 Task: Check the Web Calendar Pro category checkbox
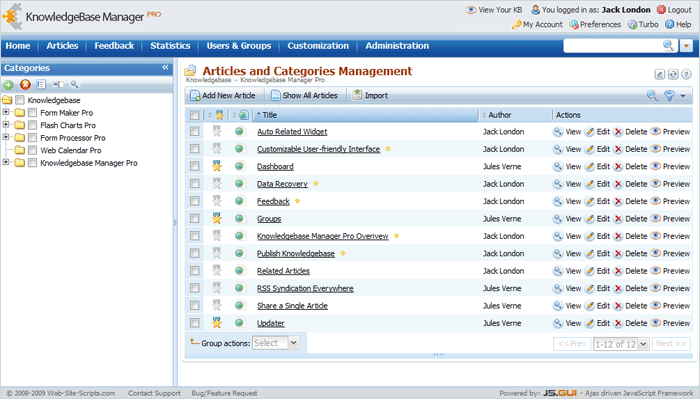pyautogui.click(x=32, y=150)
